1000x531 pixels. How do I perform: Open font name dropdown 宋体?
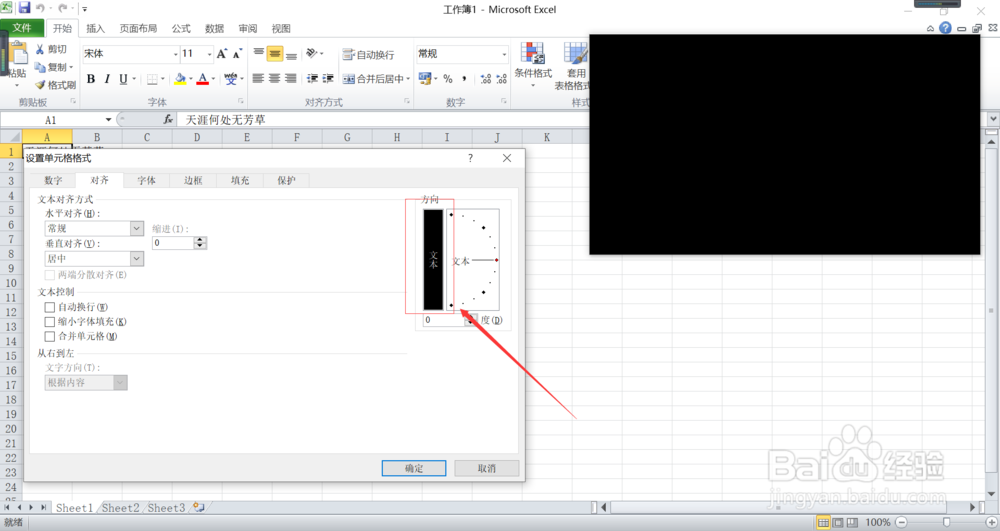coord(175,54)
